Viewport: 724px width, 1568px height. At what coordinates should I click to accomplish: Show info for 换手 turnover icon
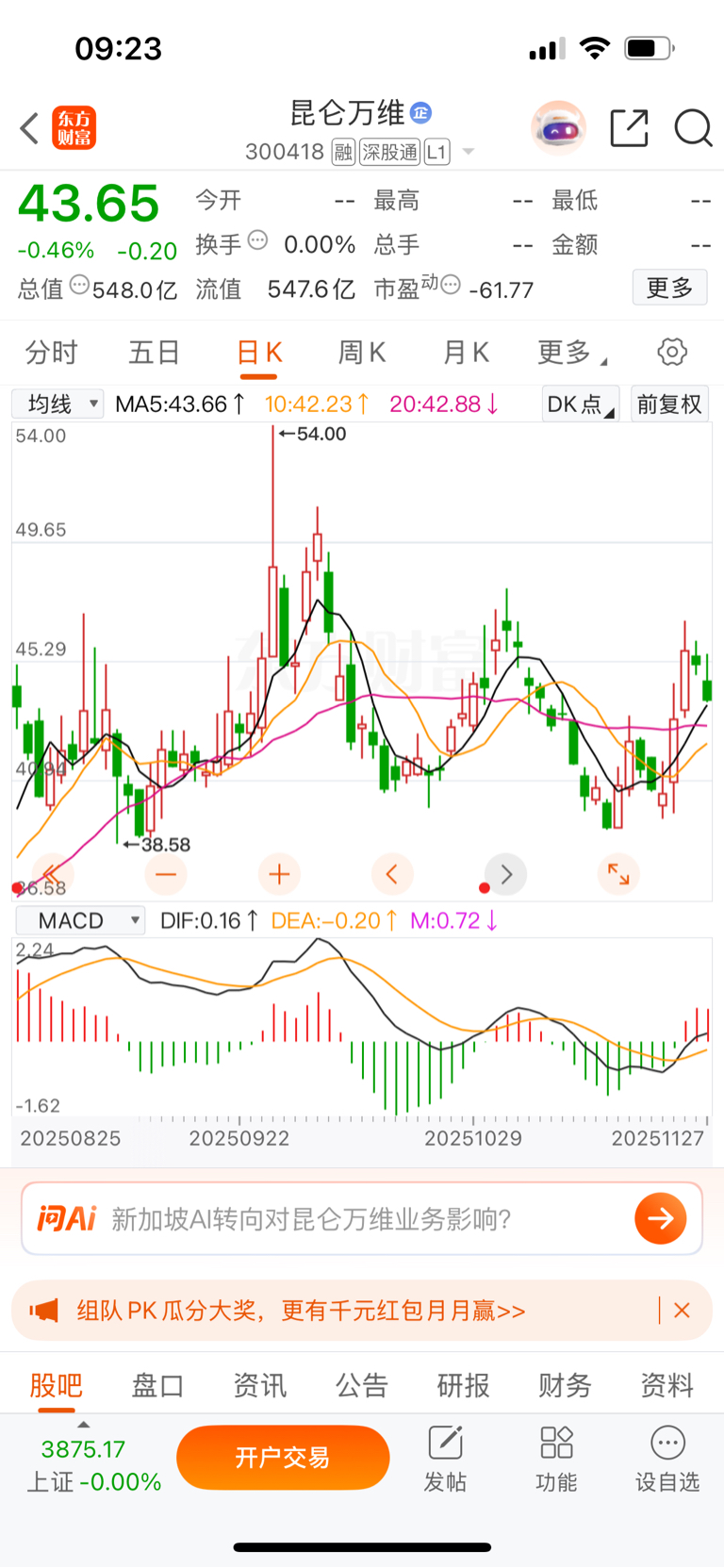257,240
